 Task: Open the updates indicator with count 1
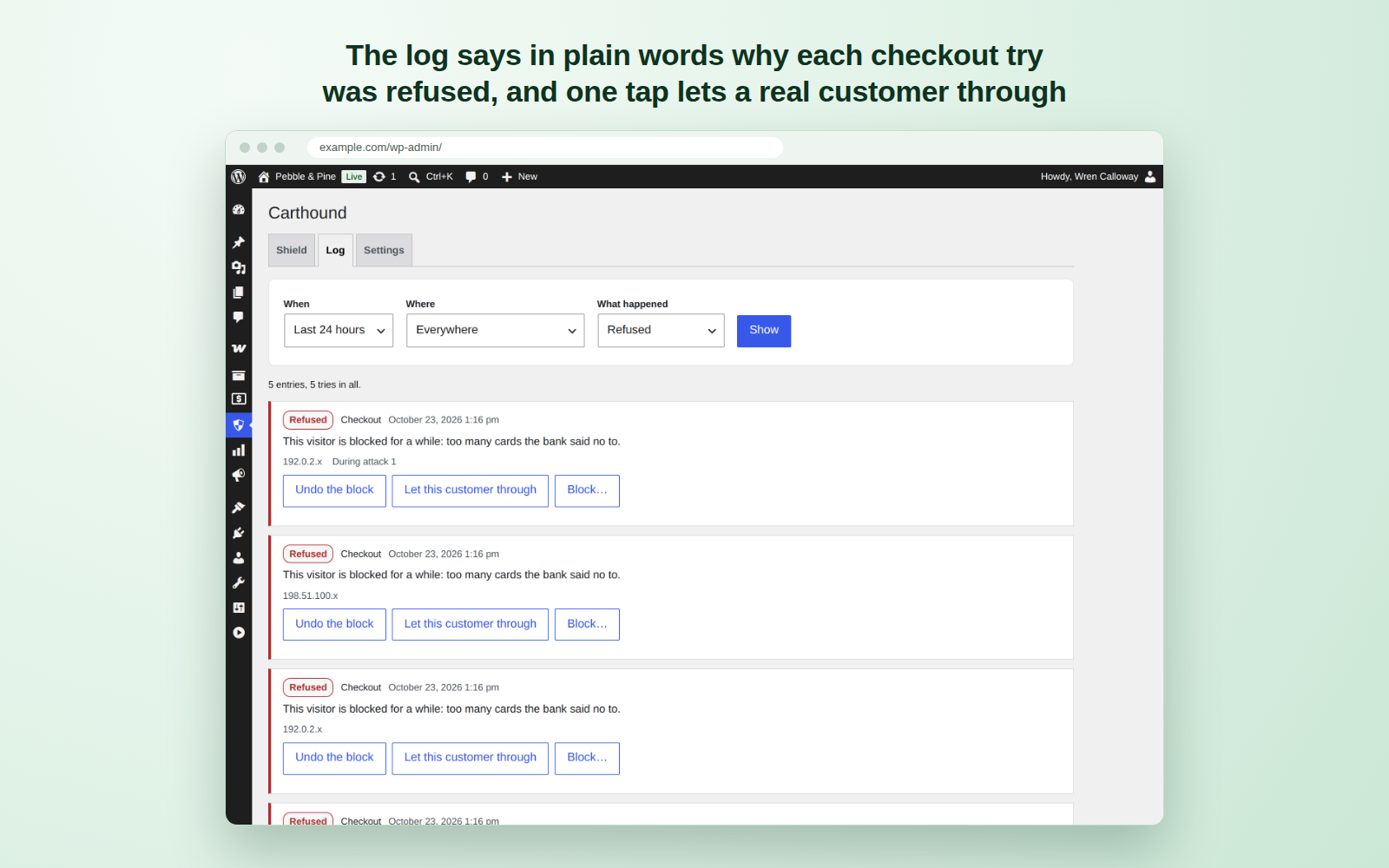385,176
